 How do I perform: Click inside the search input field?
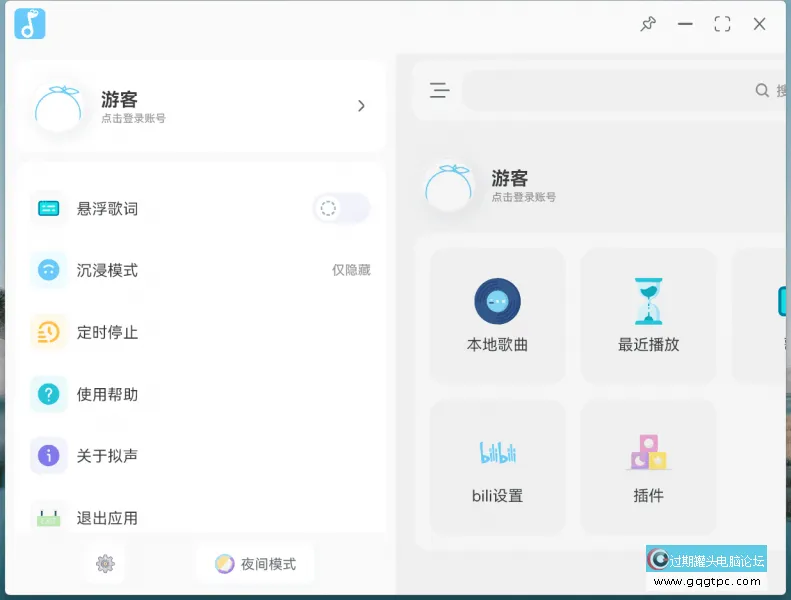tap(626, 90)
